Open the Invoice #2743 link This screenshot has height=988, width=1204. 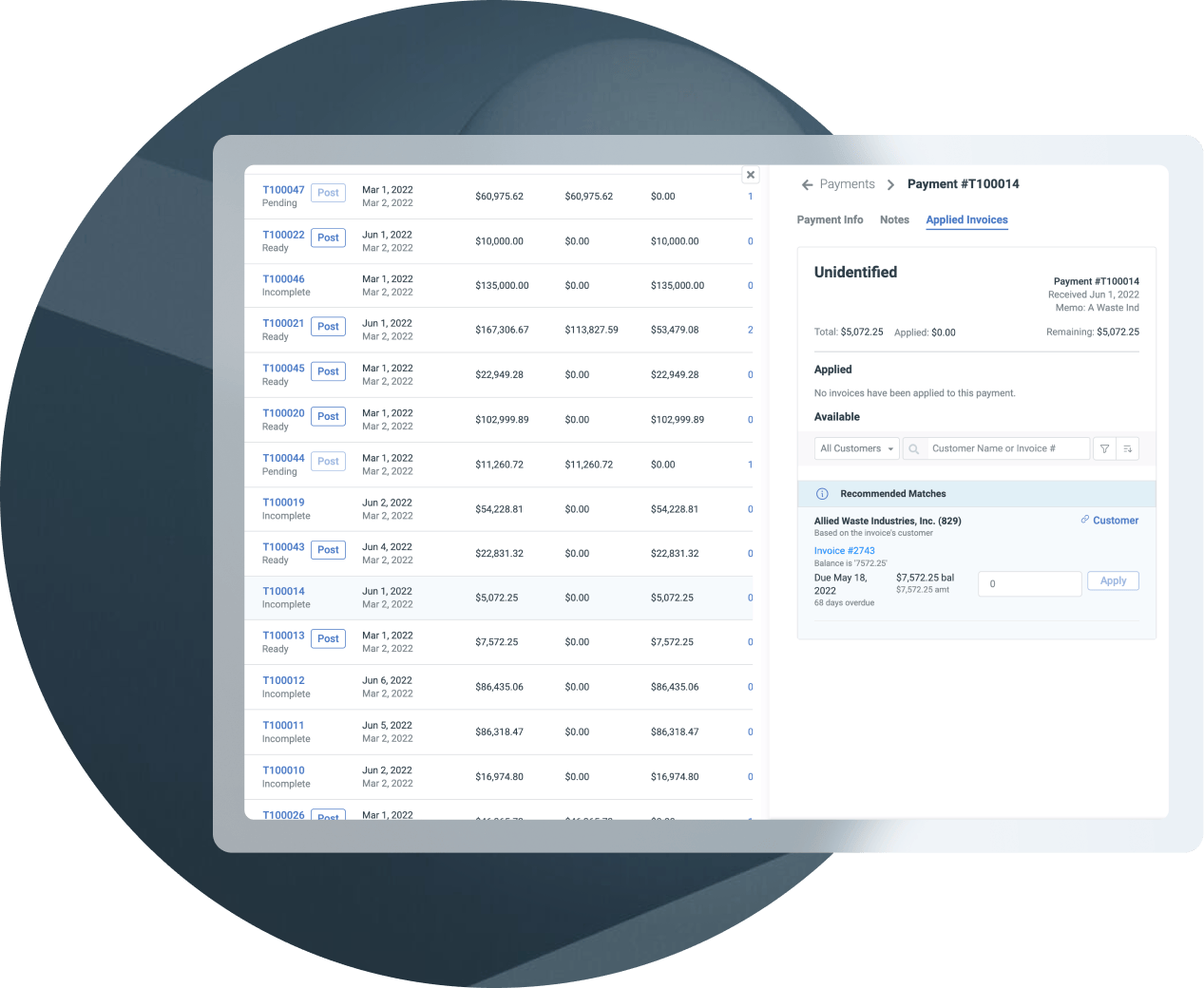844,550
